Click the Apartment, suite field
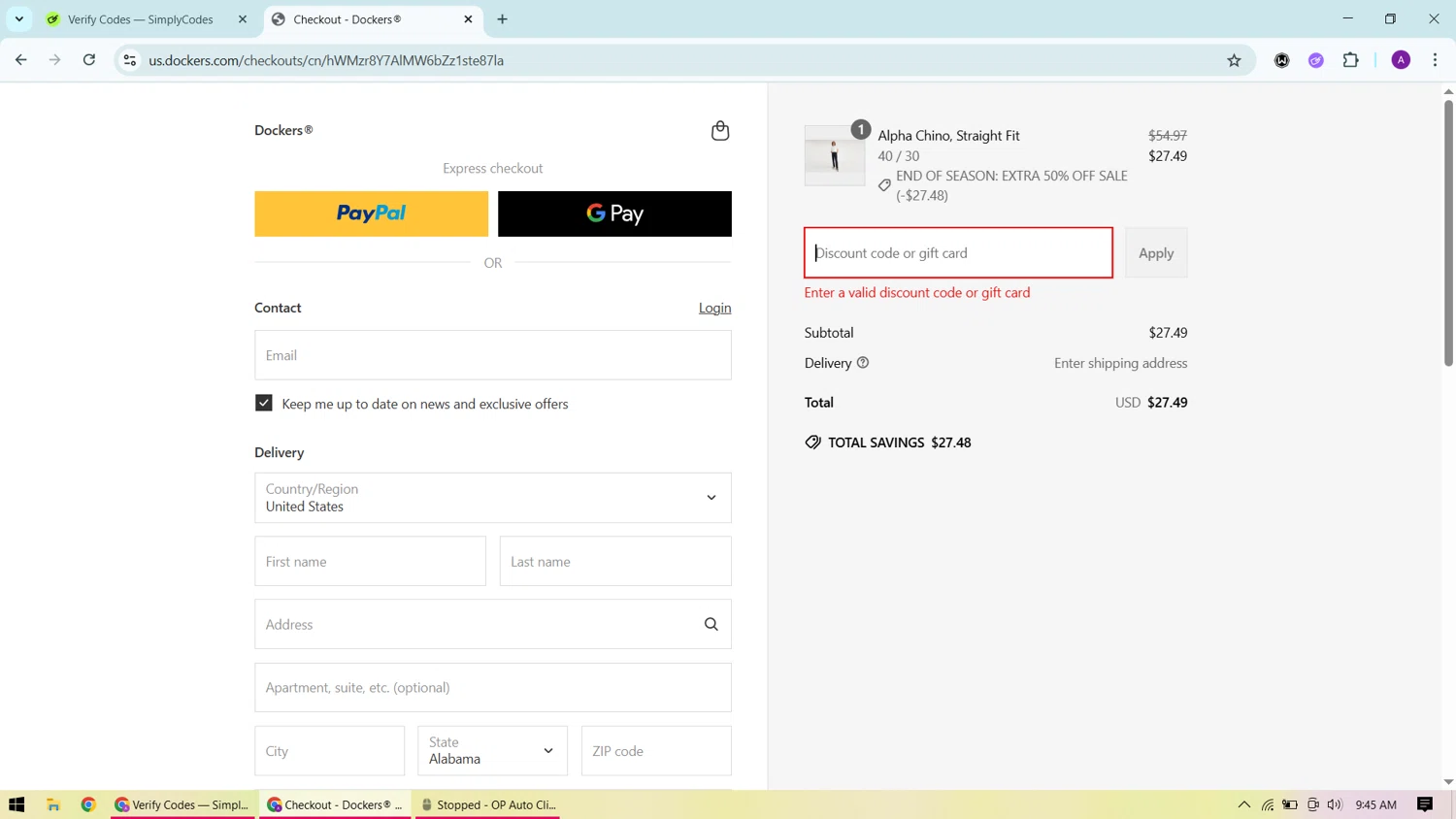This screenshot has width=1456, height=819. click(493, 688)
